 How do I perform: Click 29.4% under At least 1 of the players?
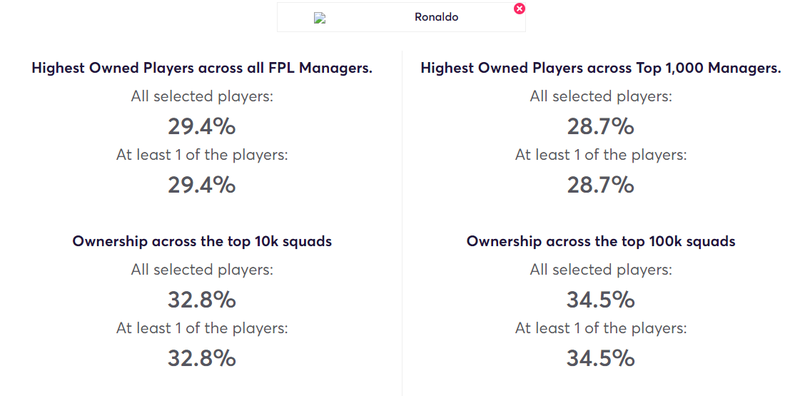pyautogui.click(x=202, y=185)
